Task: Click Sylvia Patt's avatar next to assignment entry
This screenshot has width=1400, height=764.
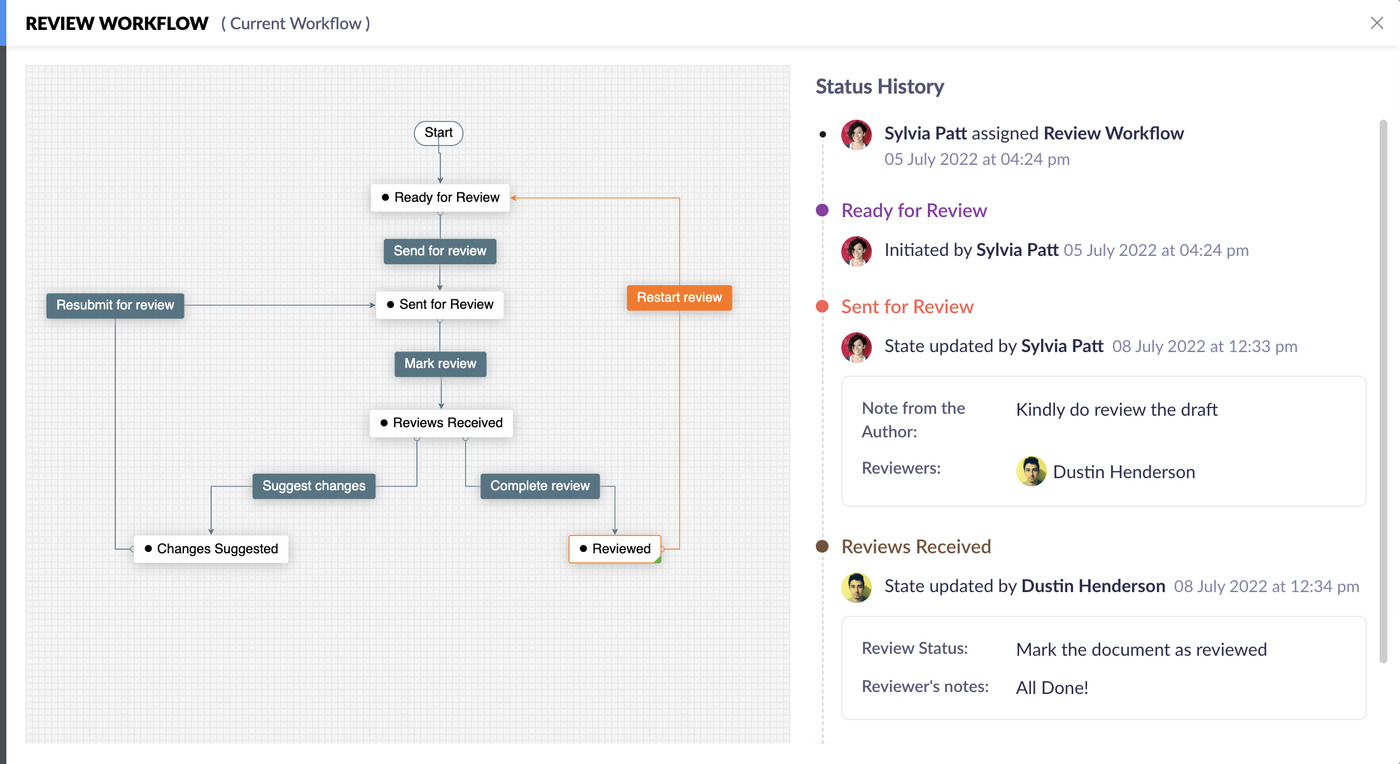Action: [857, 135]
